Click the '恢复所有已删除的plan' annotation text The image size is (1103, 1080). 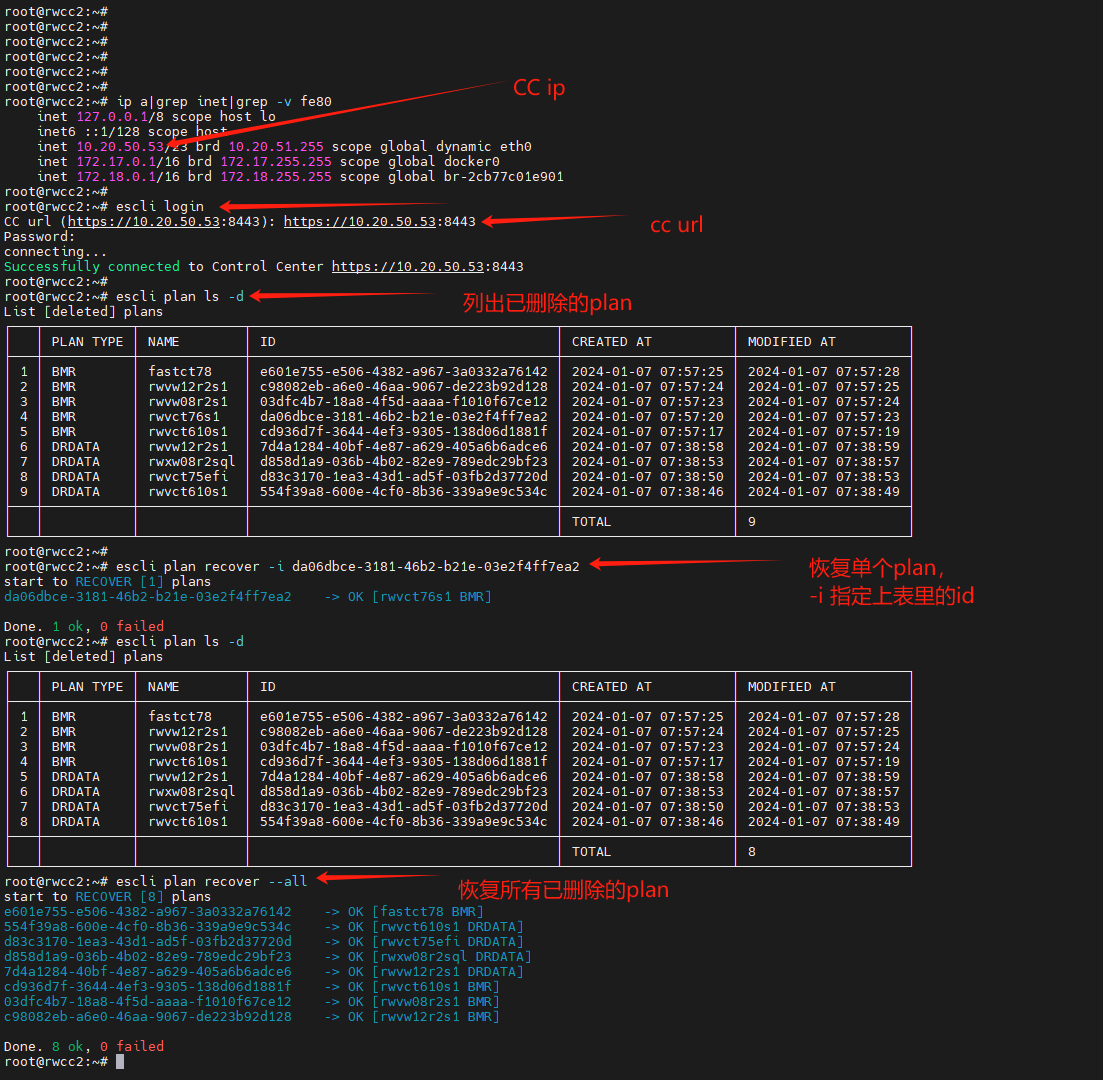(563, 890)
